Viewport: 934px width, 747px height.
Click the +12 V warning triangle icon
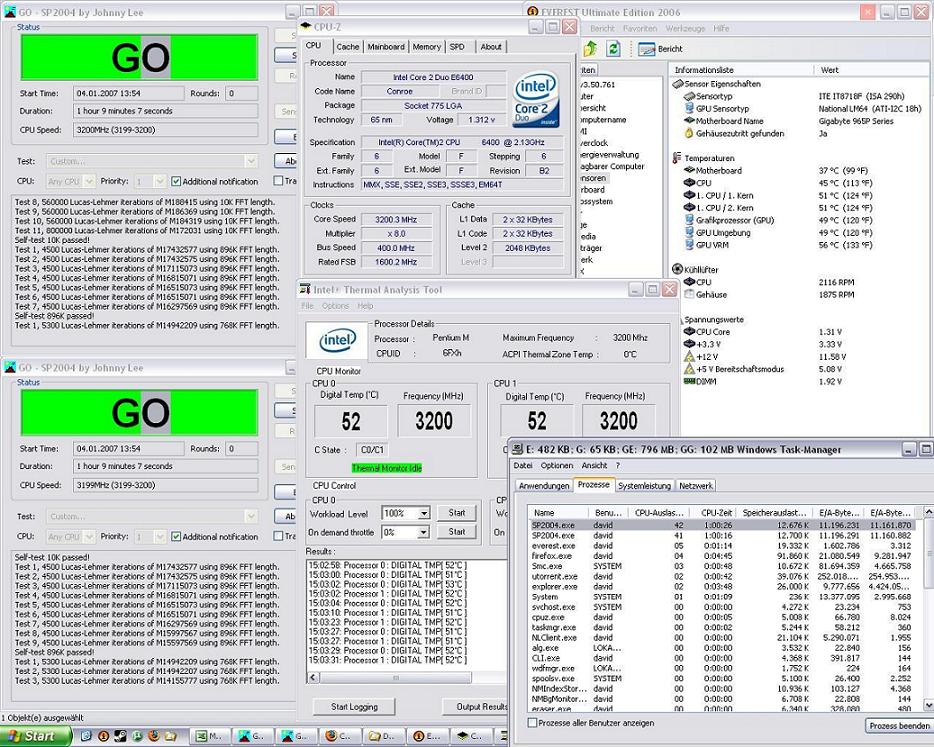click(x=689, y=356)
